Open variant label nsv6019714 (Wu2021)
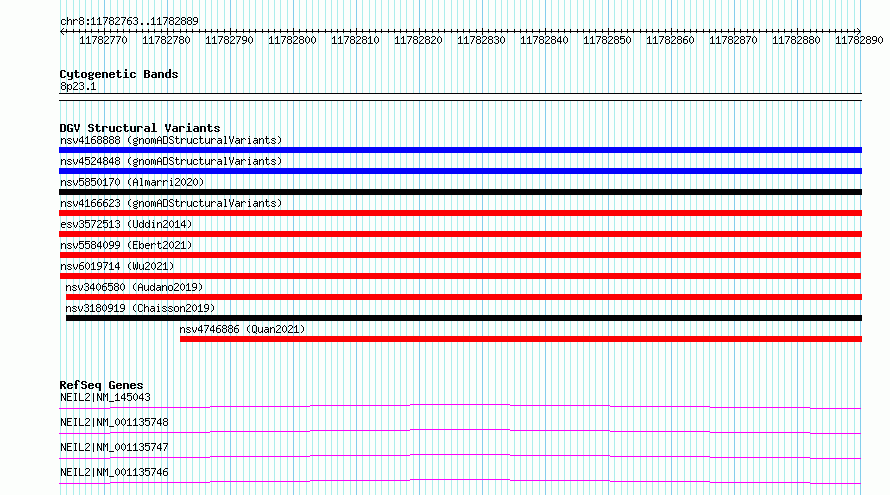 (117, 266)
